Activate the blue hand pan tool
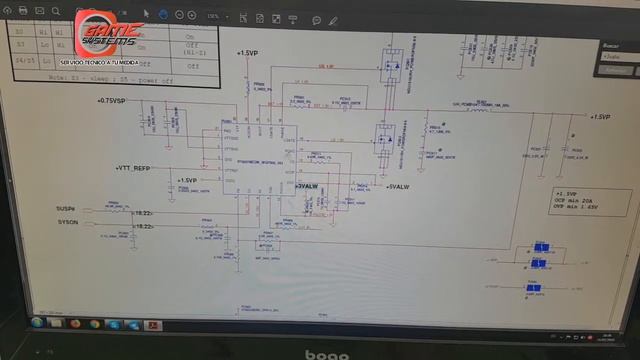640x360 pixels. (163, 14)
